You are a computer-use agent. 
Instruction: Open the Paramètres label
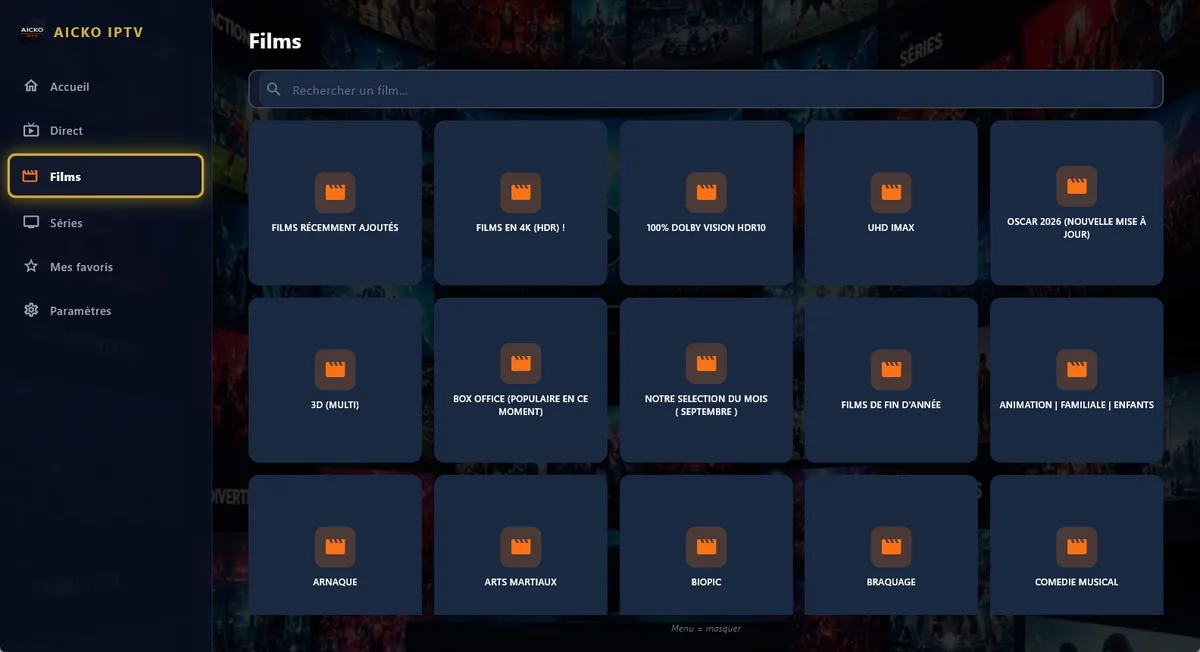click(x=81, y=311)
